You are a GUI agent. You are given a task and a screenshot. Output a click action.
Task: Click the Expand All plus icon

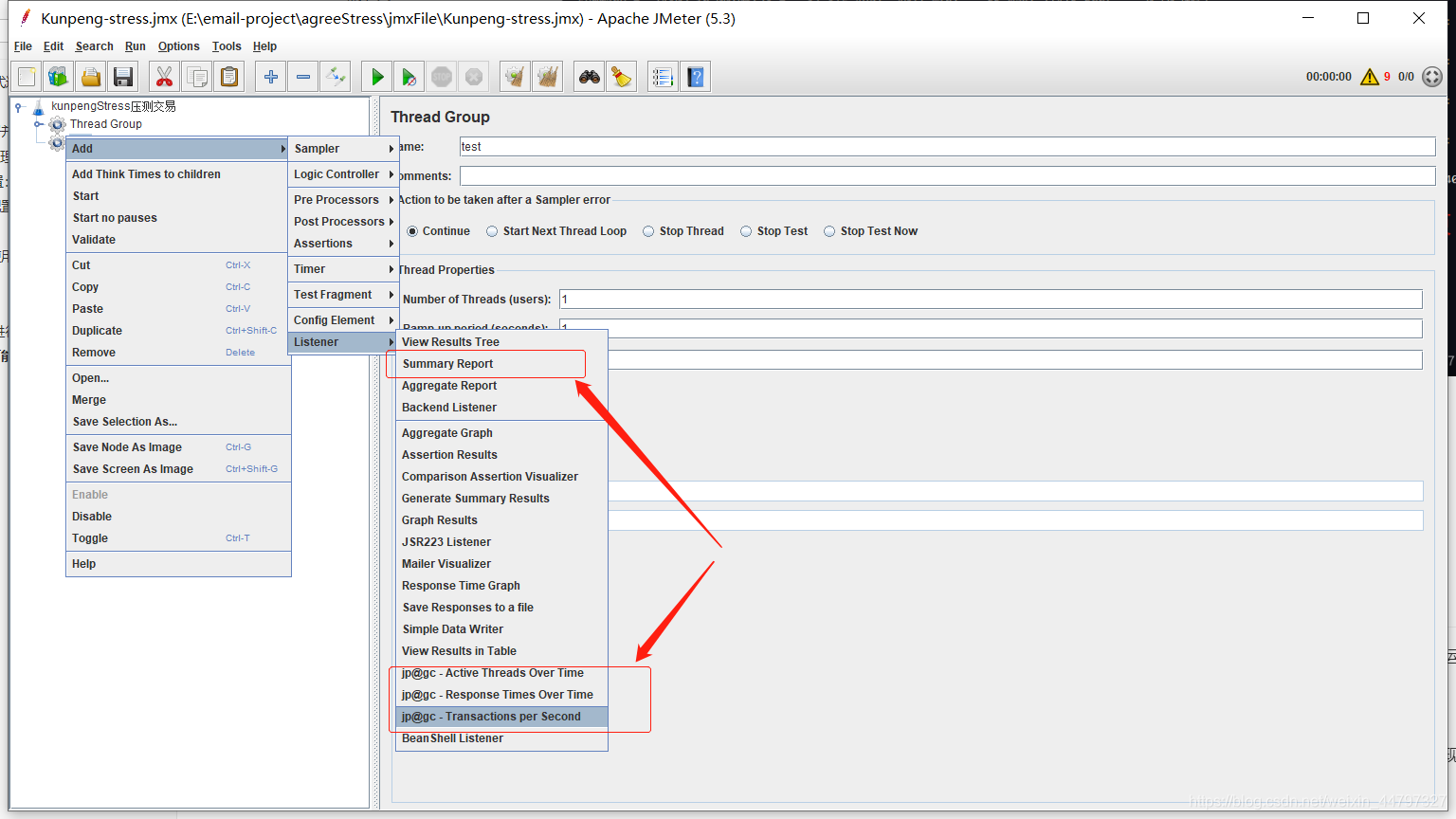click(271, 77)
